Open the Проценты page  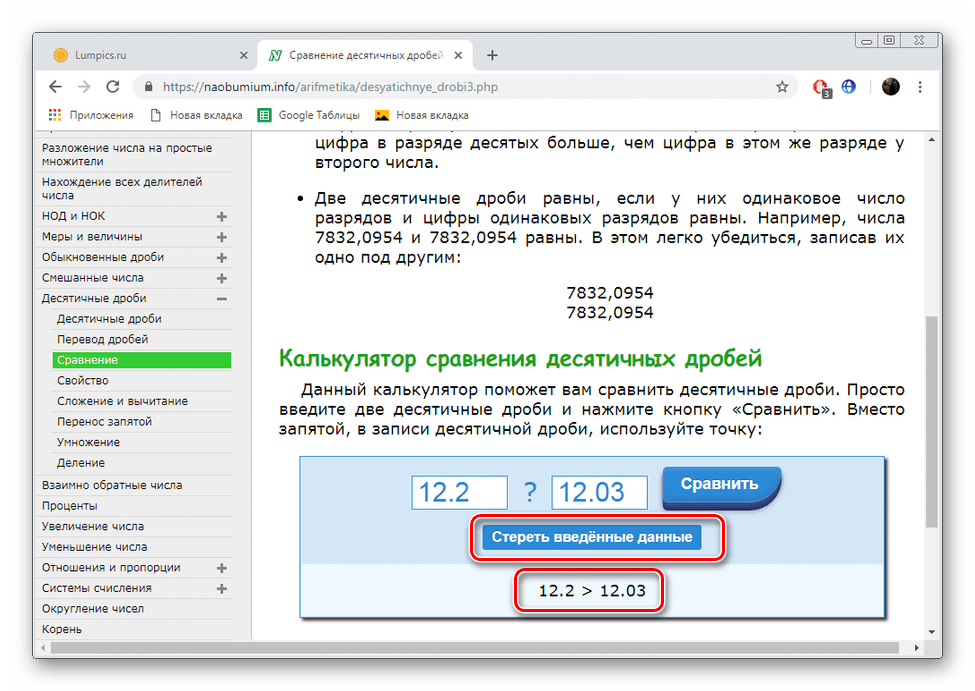click(x=70, y=506)
